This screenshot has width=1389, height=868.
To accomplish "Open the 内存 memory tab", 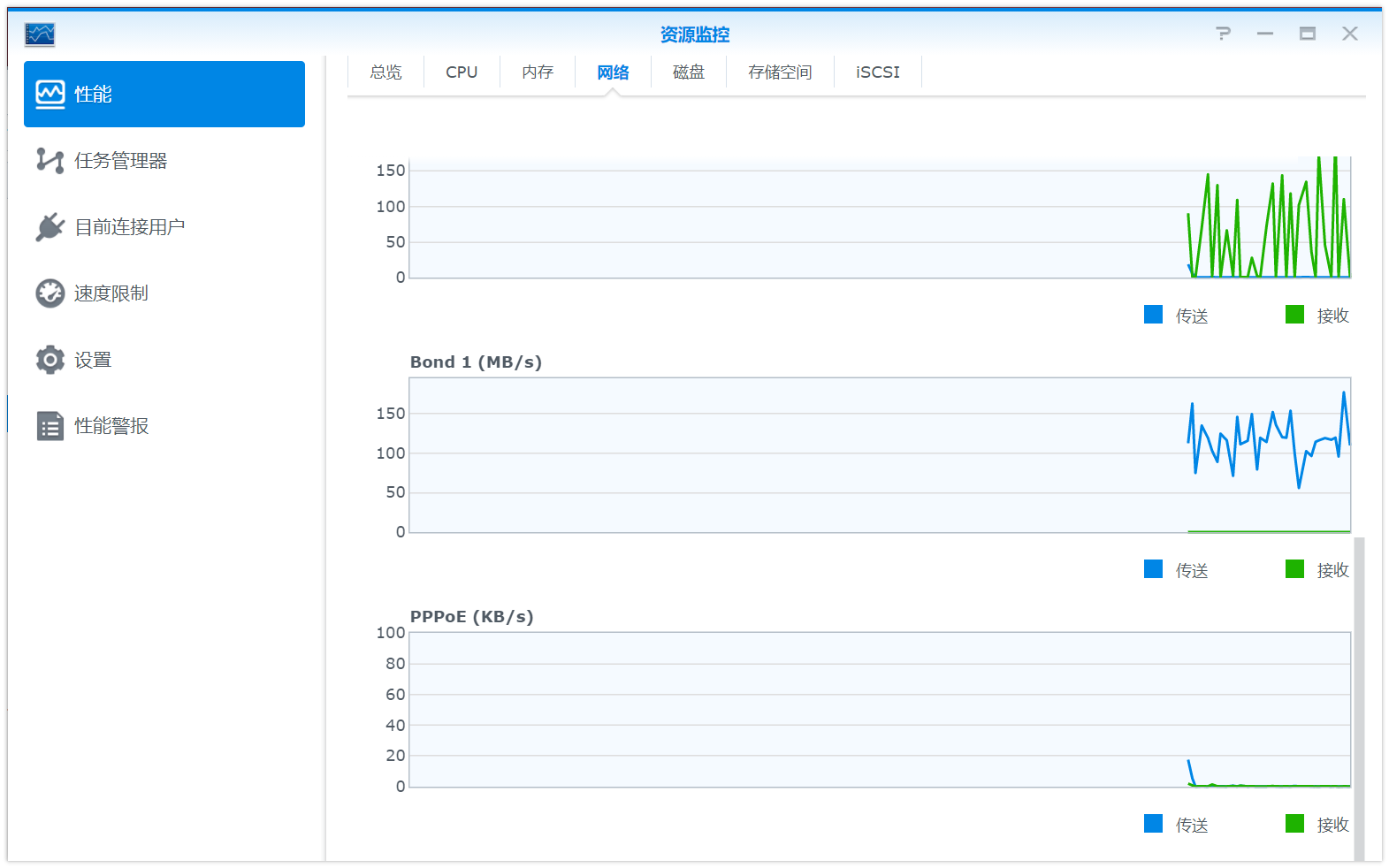I will (538, 72).
